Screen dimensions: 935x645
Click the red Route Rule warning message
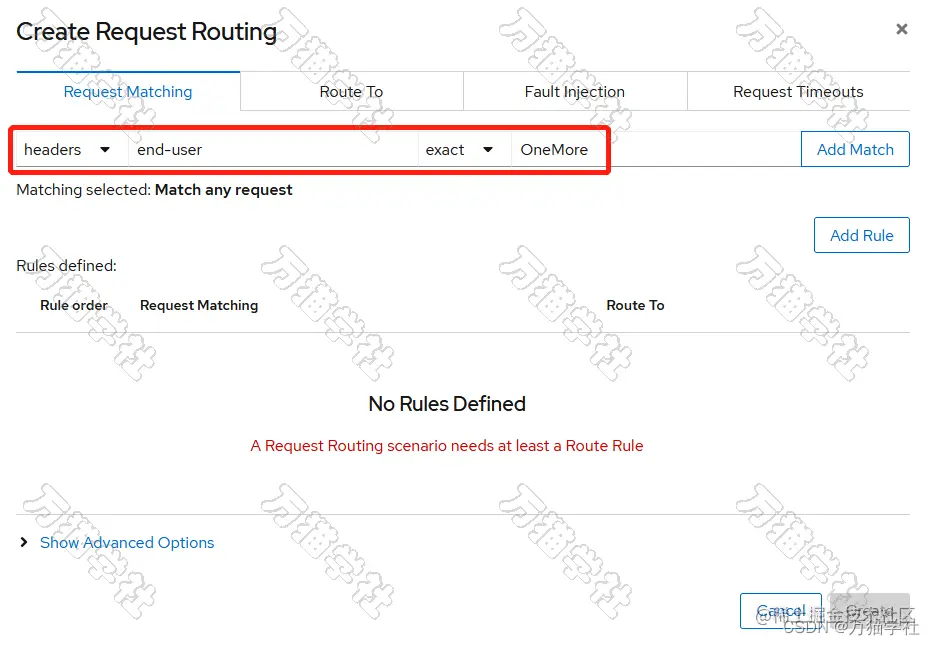click(x=447, y=446)
